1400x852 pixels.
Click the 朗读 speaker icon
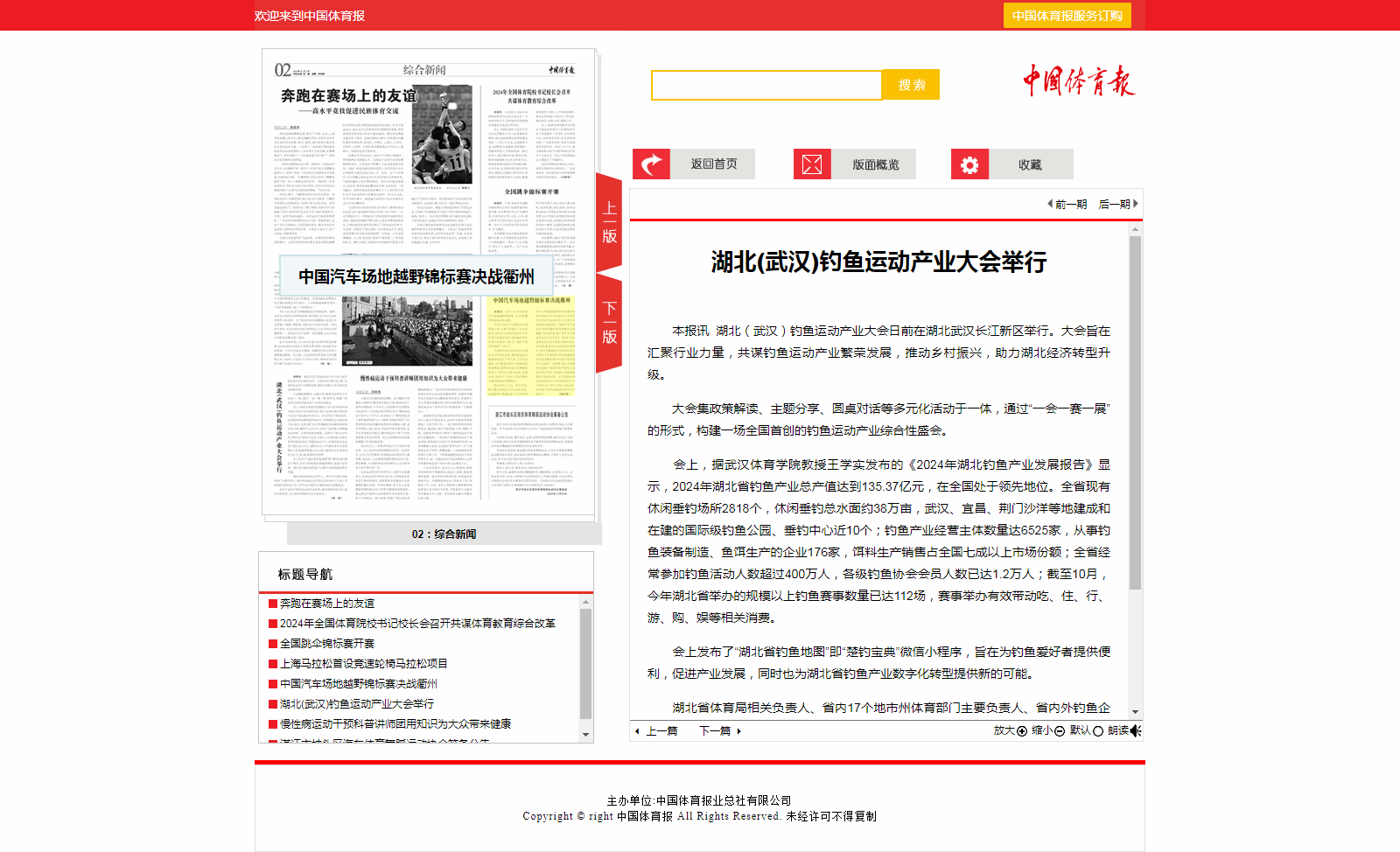click(1135, 731)
